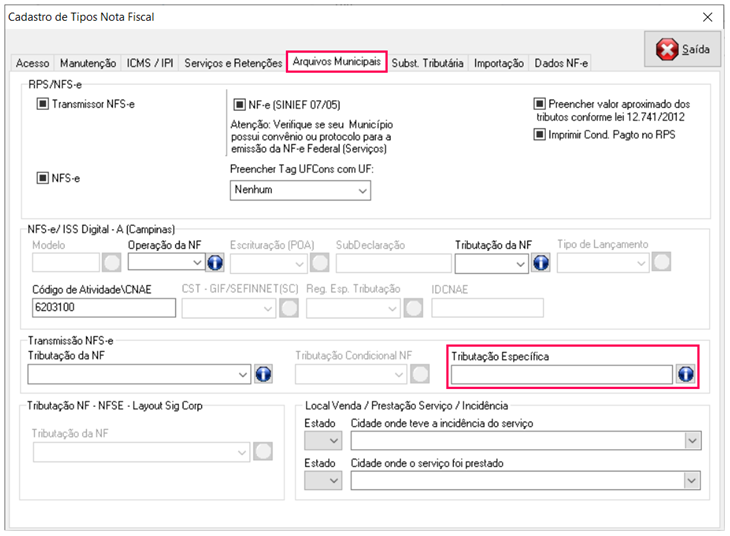Toggle the NF-e (SINIEF 07/05) checkbox
This screenshot has width=730, height=536.
tap(239, 103)
